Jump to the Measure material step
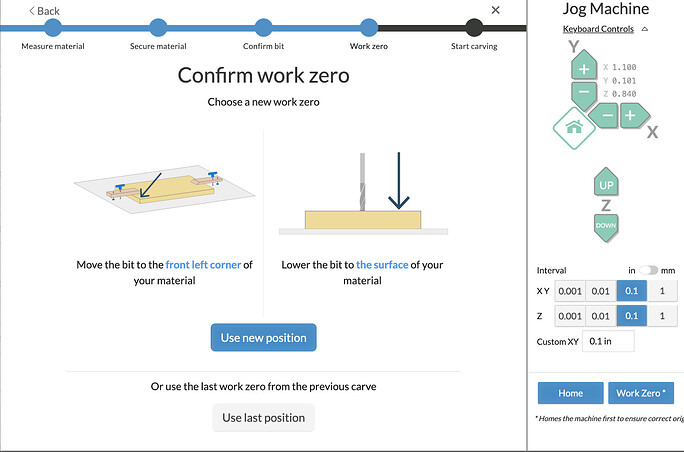The width and height of the screenshot is (684, 452). [53, 28]
